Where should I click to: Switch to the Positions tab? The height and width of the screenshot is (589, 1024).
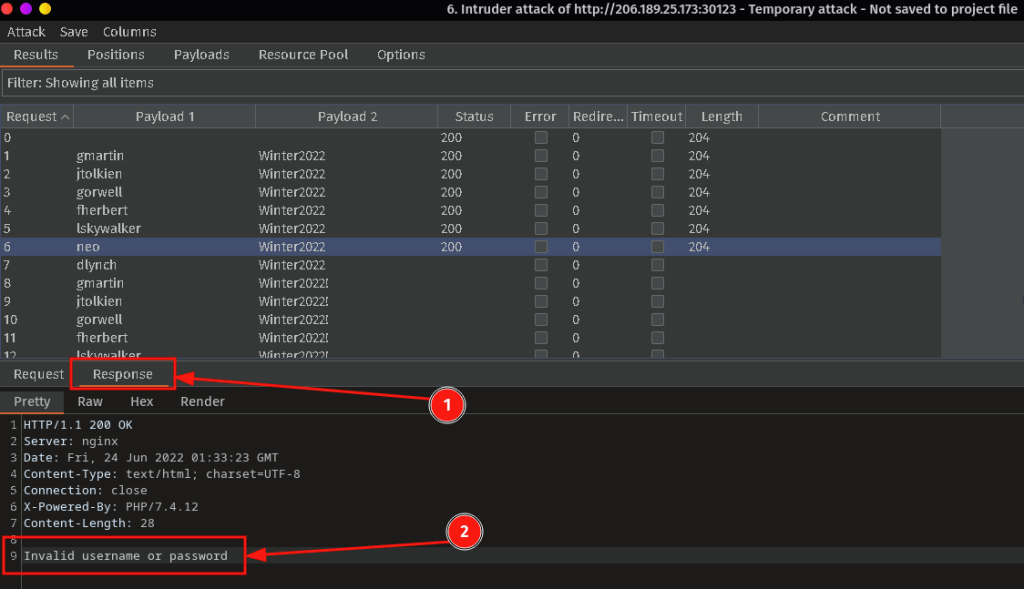click(115, 55)
